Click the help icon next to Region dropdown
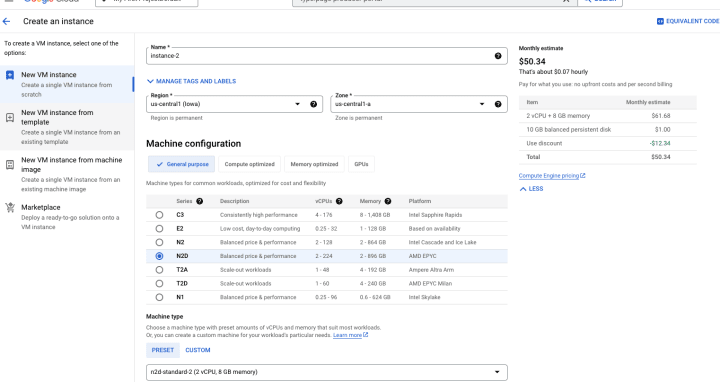The height and width of the screenshot is (382, 720). point(313,104)
